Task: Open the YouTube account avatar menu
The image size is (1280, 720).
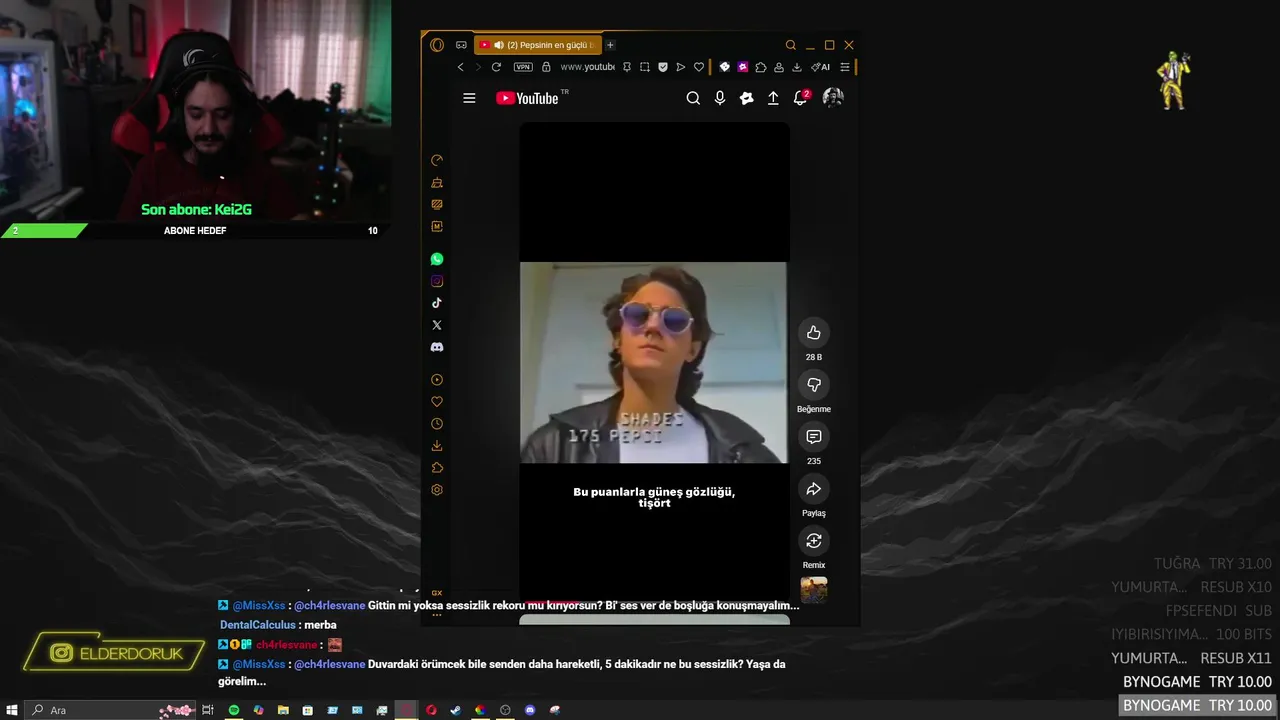Action: click(833, 97)
